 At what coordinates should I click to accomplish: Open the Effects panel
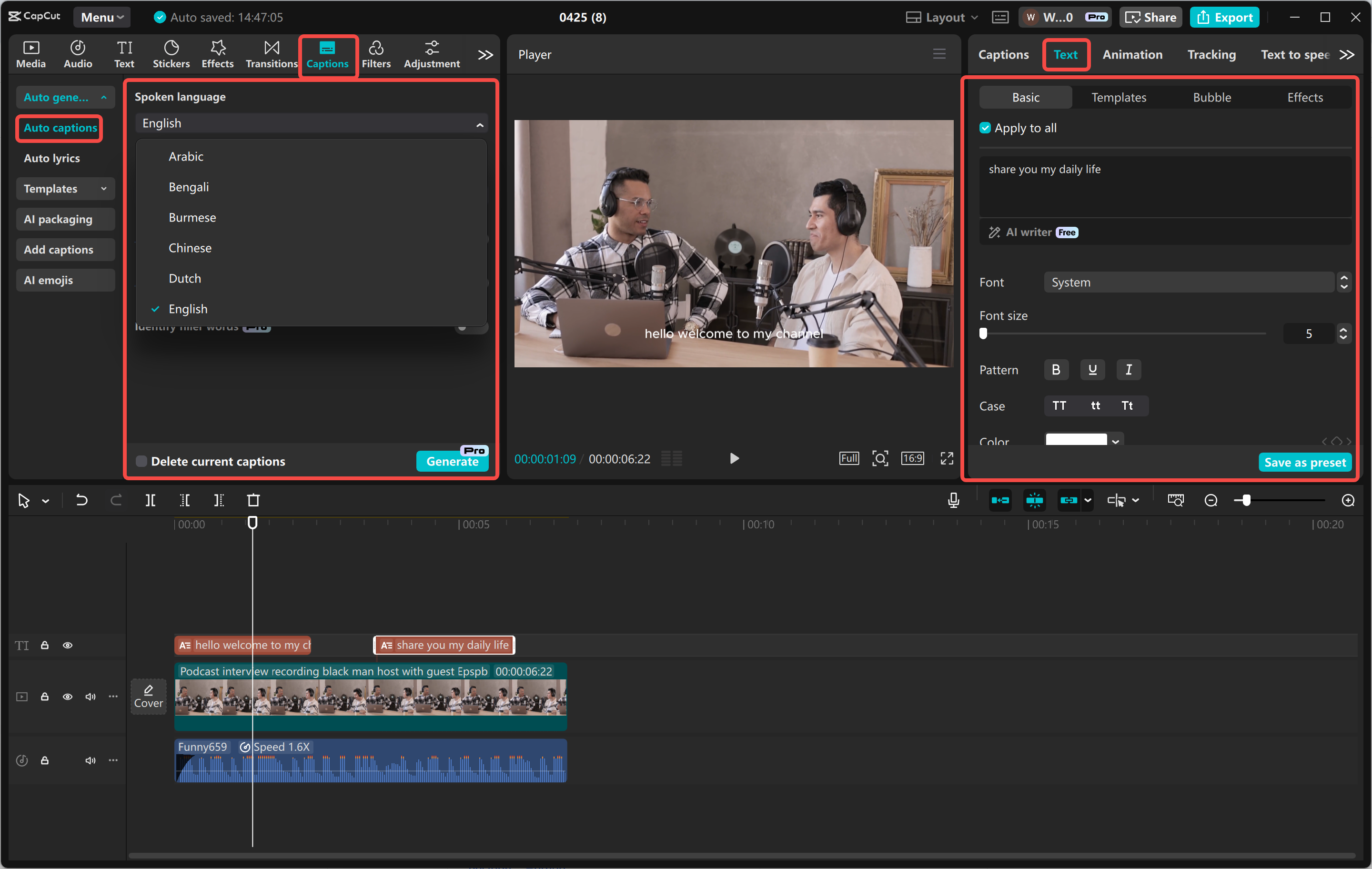click(x=217, y=53)
